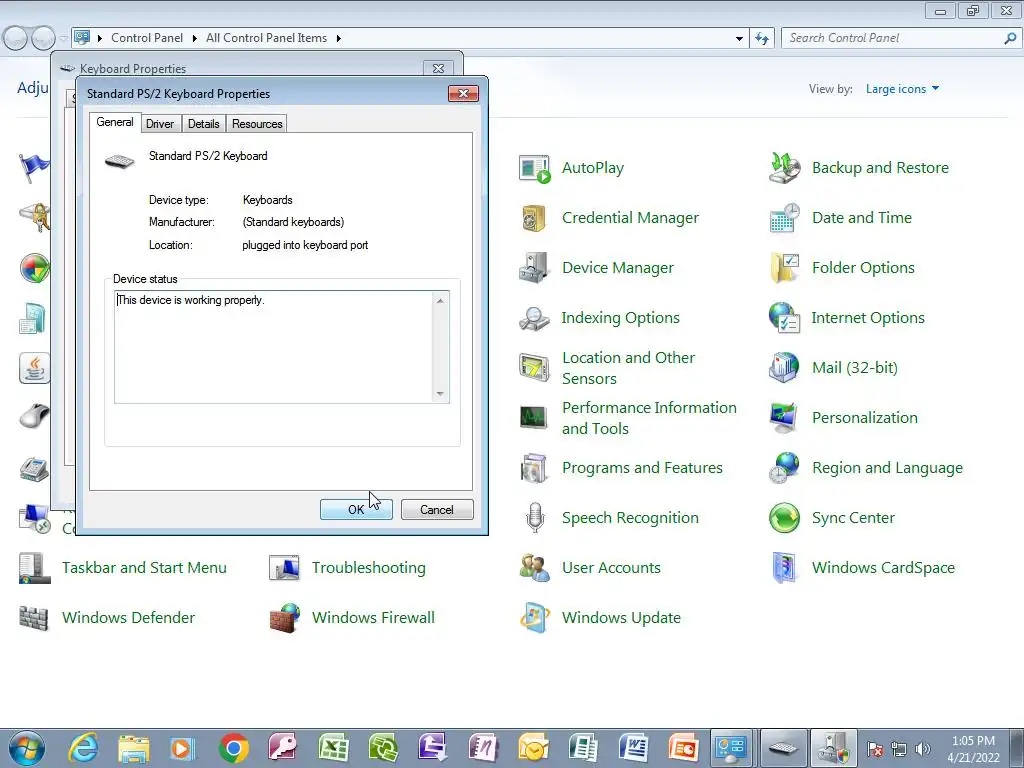Screen dimensions: 1024x768
Task: Open the Windows Defender wall icon
Action: (x=34, y=618)
